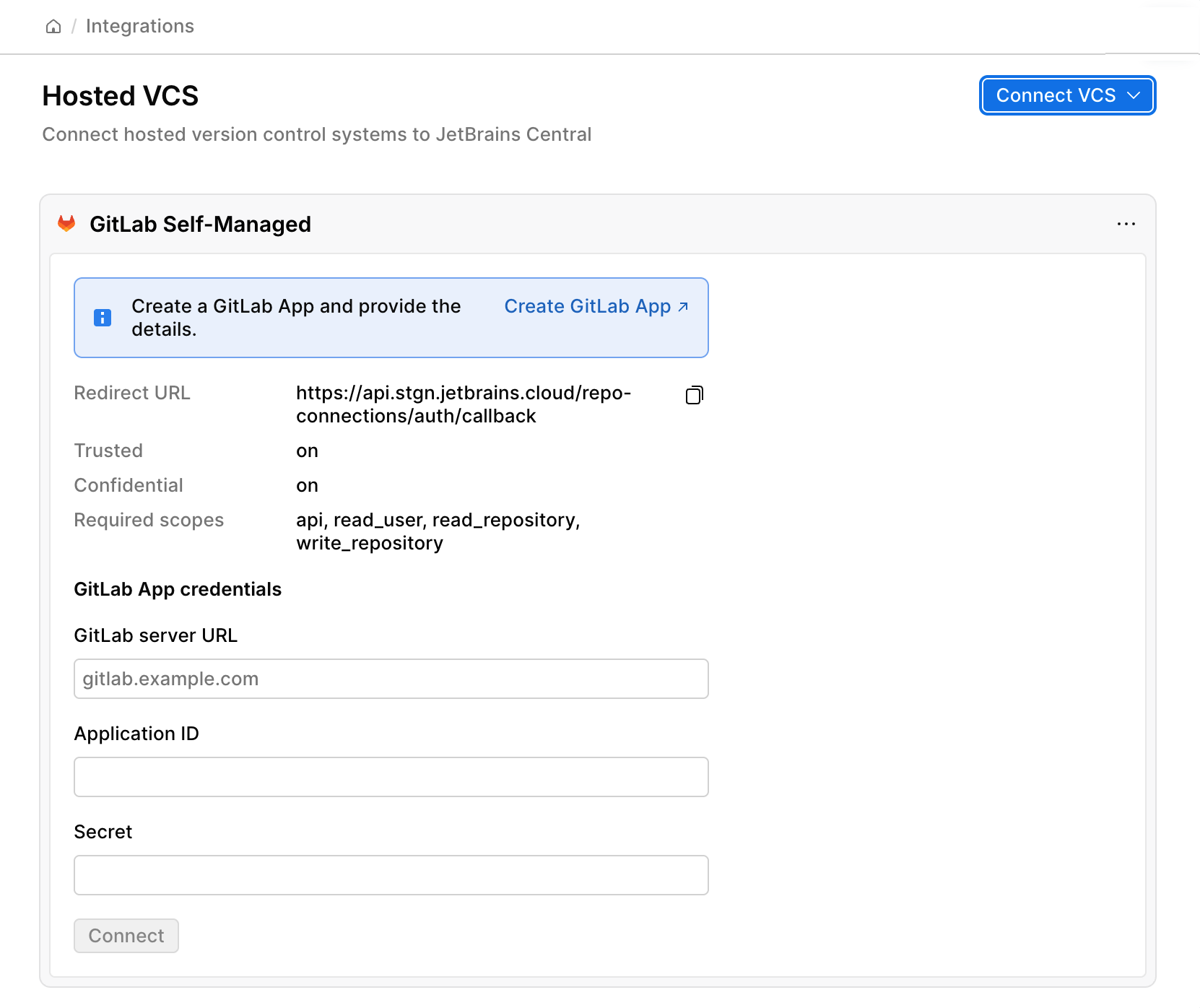Click the GitLab App credentials heading

[178, 589]
